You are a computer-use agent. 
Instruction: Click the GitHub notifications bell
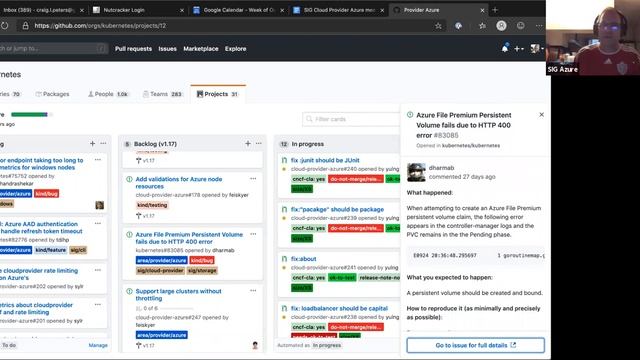click(505, 48)
